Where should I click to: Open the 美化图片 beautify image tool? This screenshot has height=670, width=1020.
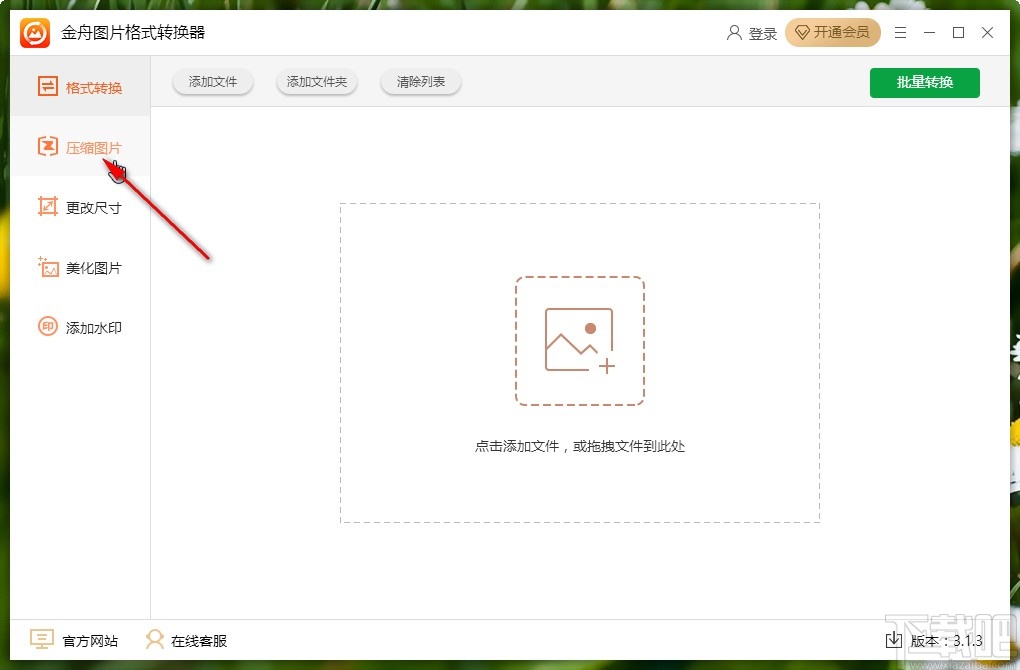[80, 267]
